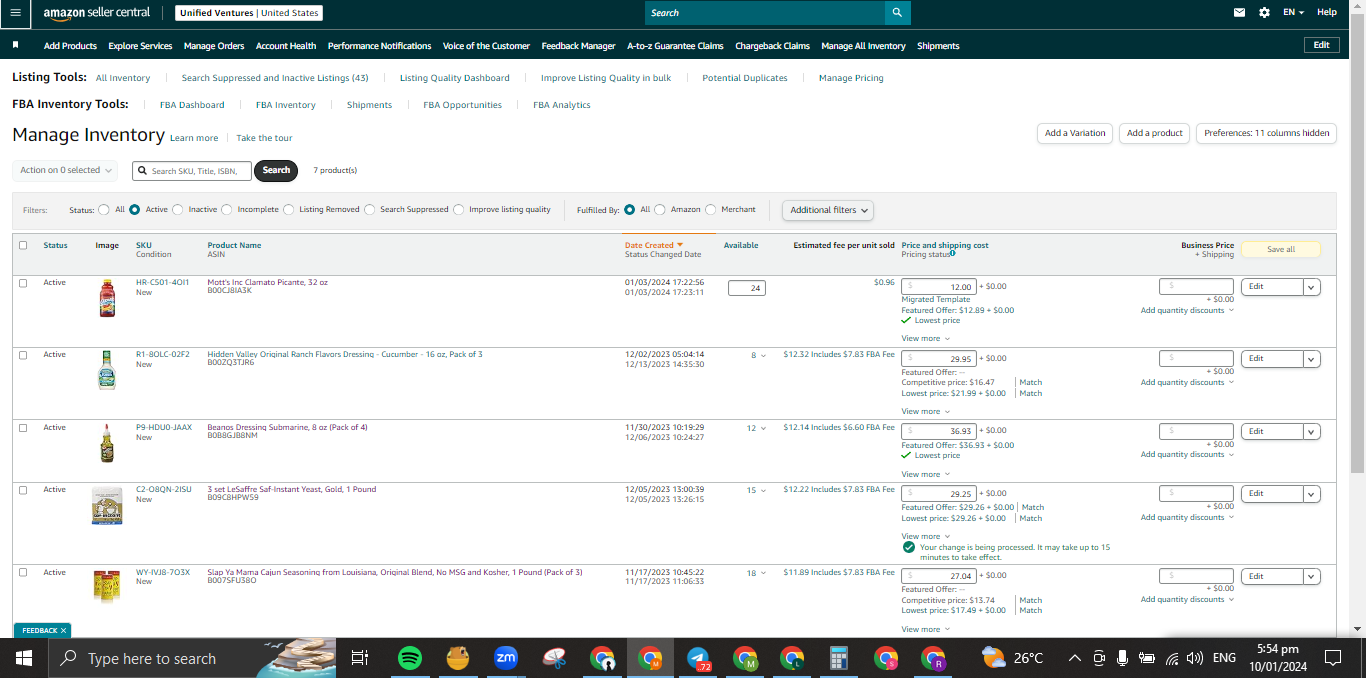Expand 'View more' under Mott's Clamato pricing
Image resolution: width=1366 pixels, height=678 pixels.
pyautogui.click(x=925, y=338)
